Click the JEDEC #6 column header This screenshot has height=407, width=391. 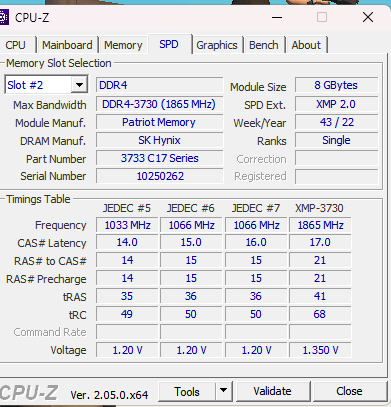191,208
